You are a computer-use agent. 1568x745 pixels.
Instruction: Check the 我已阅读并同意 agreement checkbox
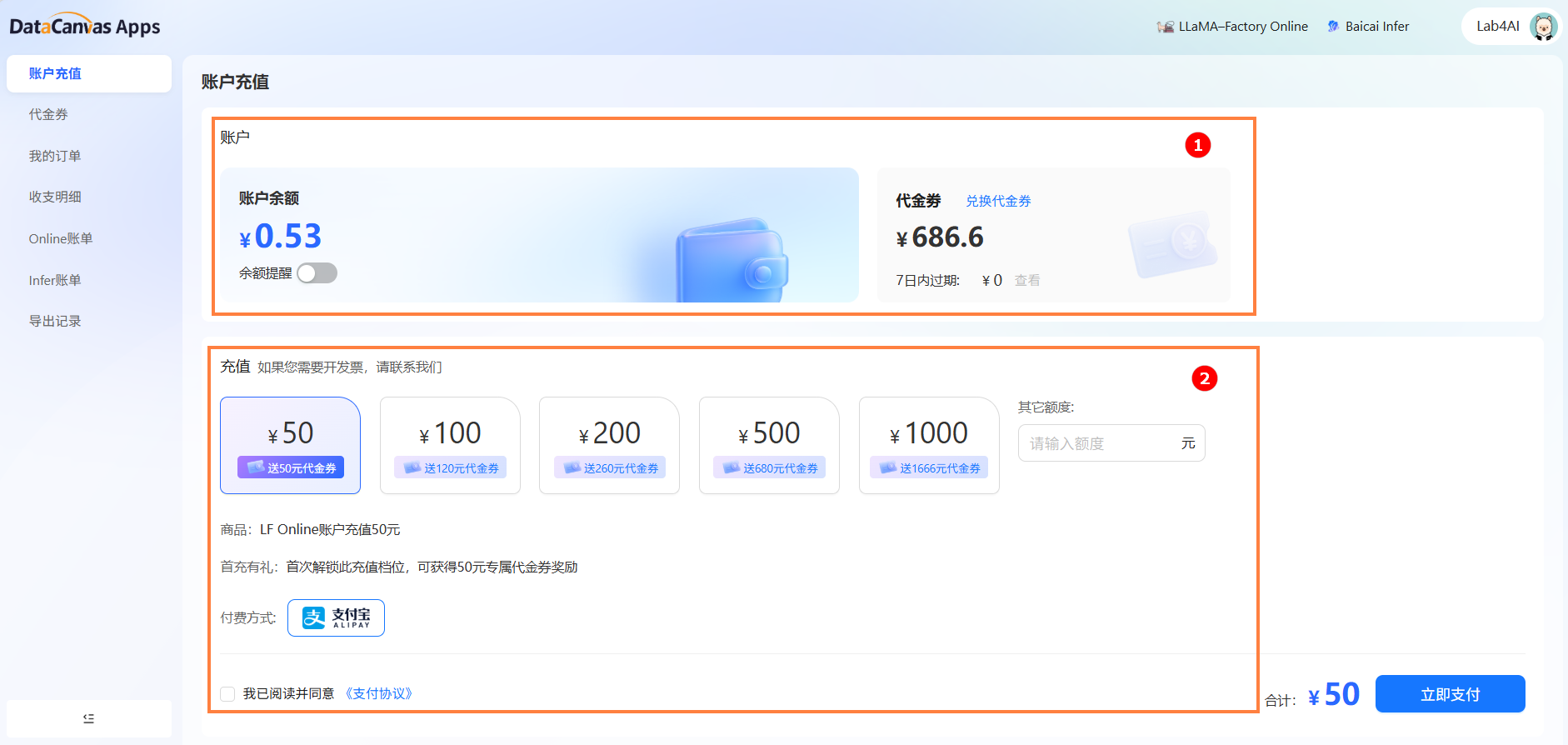coord(227,694)
